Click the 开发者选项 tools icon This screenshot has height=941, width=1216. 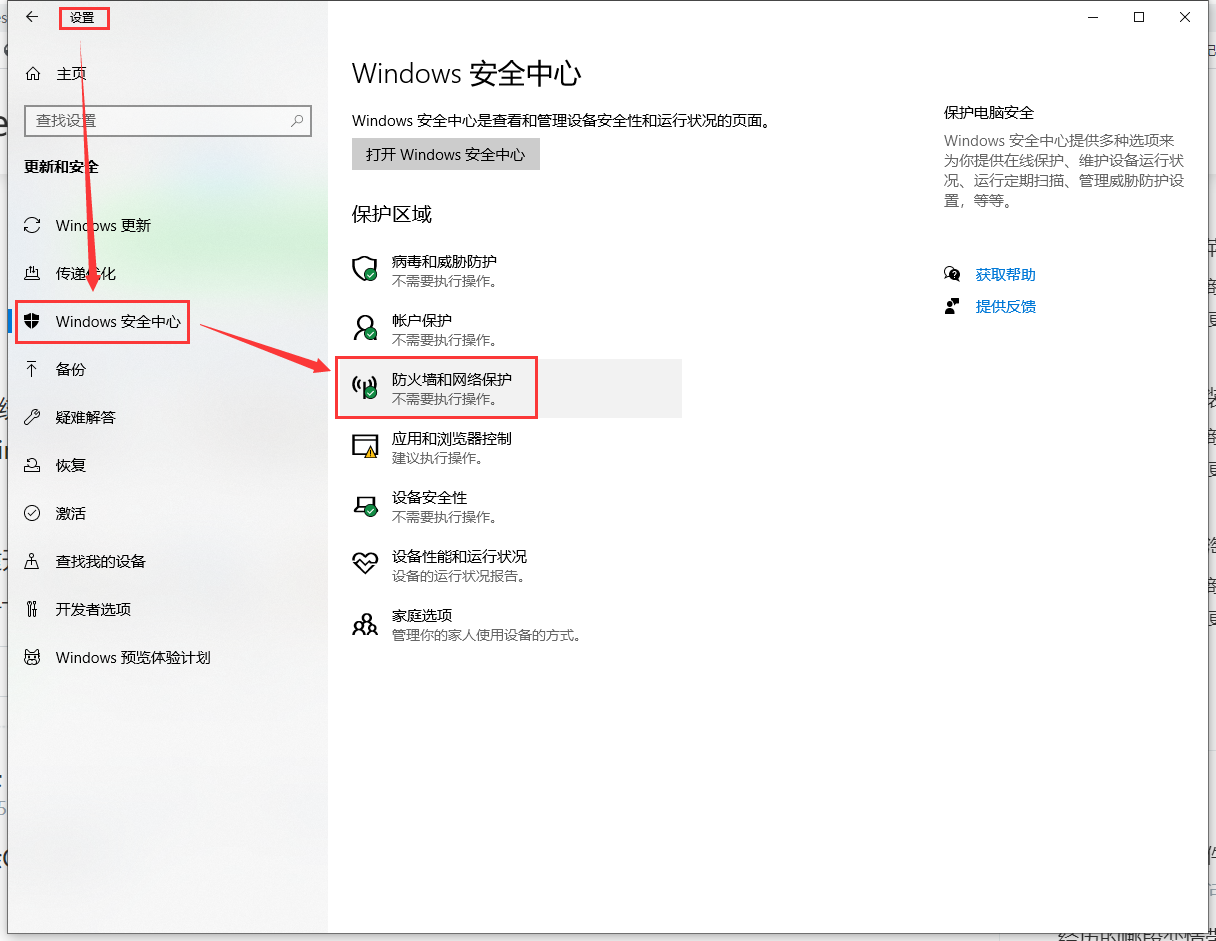[33, 610]
